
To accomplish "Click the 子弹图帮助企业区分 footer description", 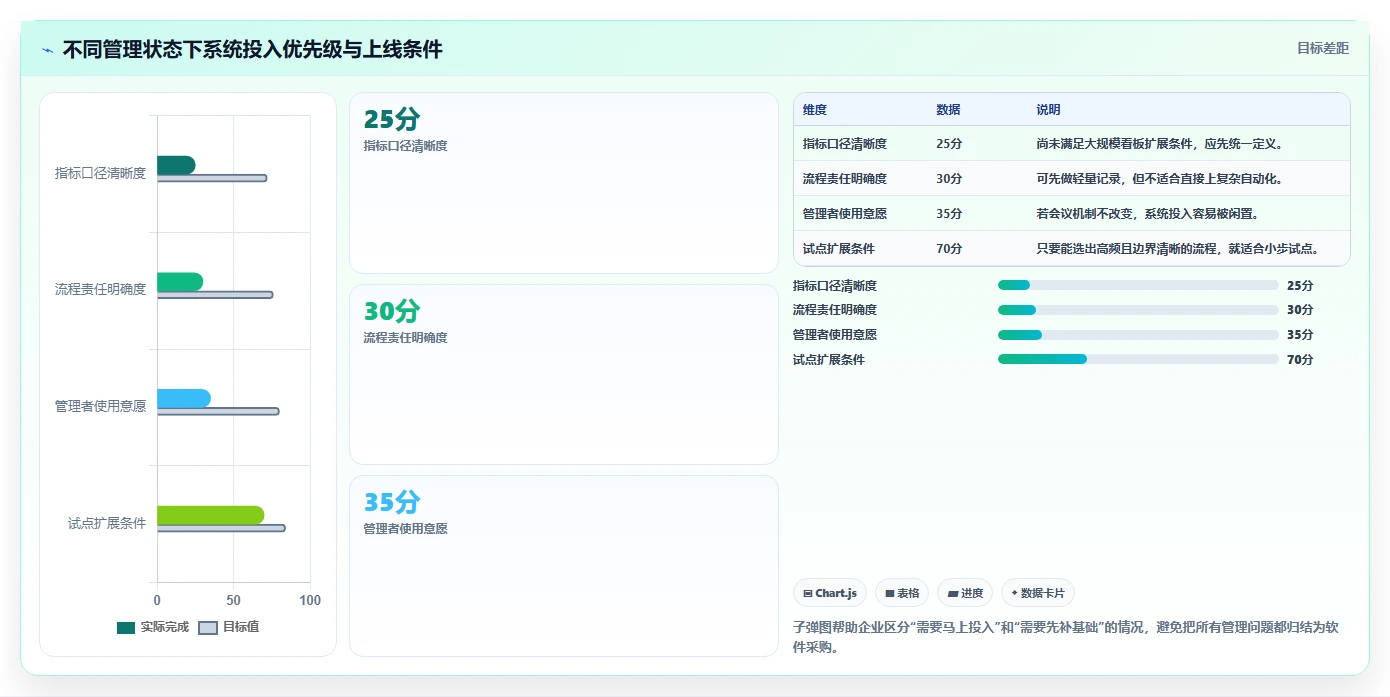I will [x=1065, y=637].
